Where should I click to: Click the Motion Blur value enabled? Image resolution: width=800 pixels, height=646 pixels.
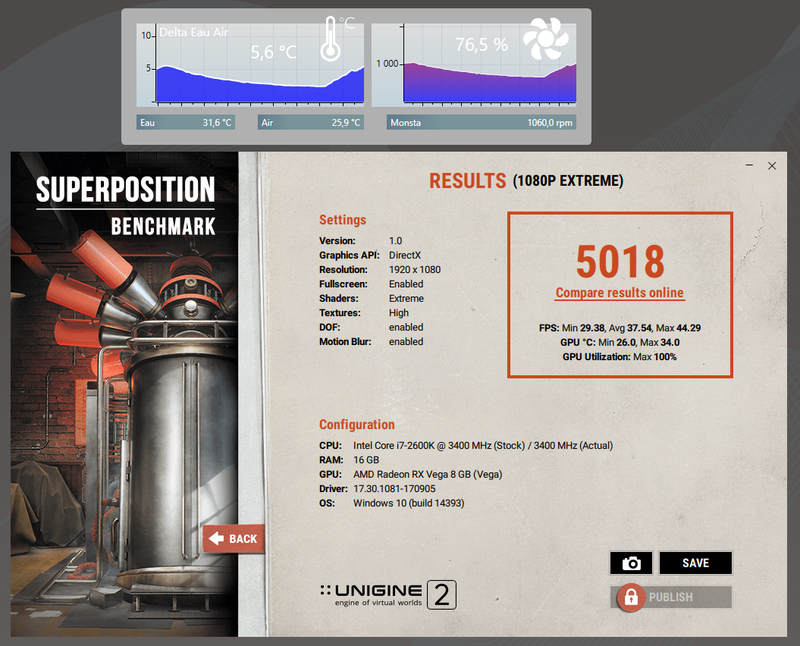coord(406,341)
